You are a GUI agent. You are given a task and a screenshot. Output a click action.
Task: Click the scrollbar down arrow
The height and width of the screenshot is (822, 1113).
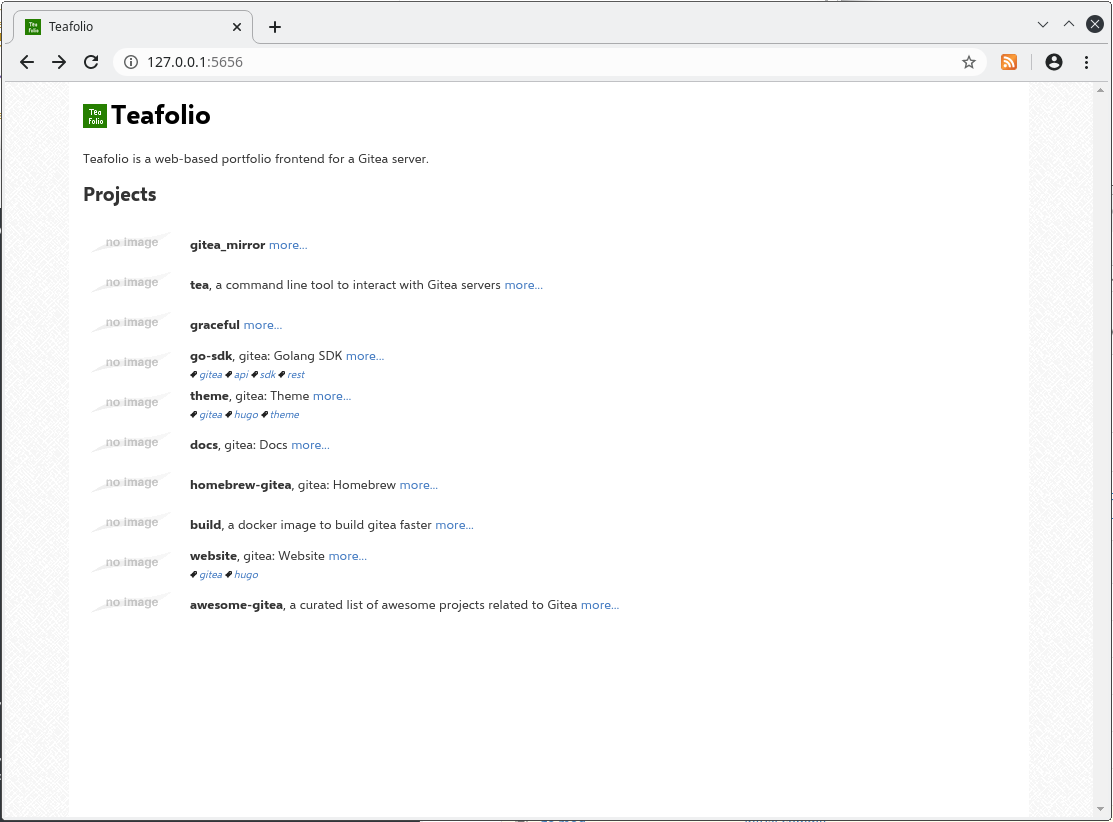[1100, 809]
